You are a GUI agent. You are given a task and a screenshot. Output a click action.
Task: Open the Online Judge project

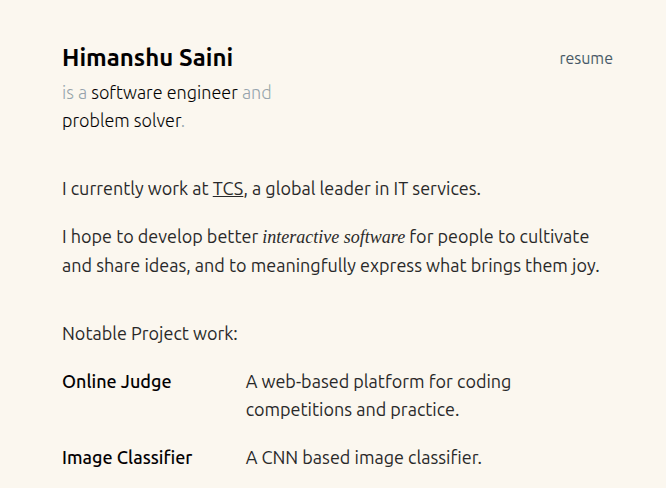(117, 382)
